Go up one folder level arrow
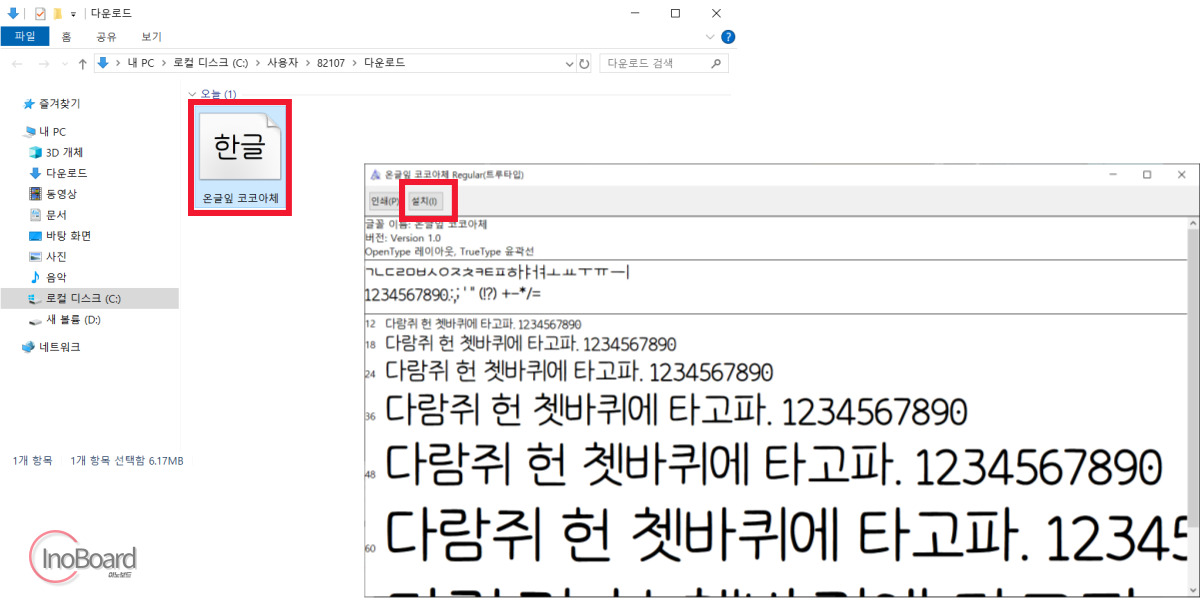The width and height of the screenshot is (1200, 600). click(82, 63)
